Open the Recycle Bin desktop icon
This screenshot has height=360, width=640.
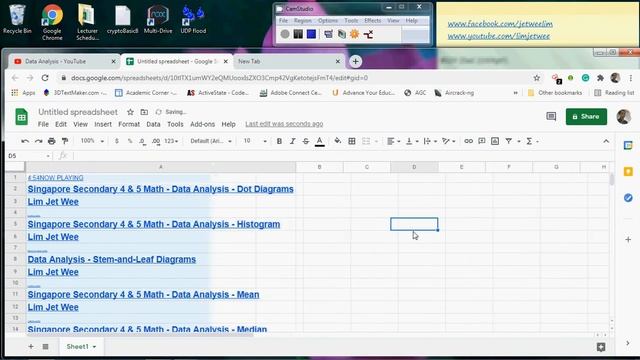click(x=17, y=19)
